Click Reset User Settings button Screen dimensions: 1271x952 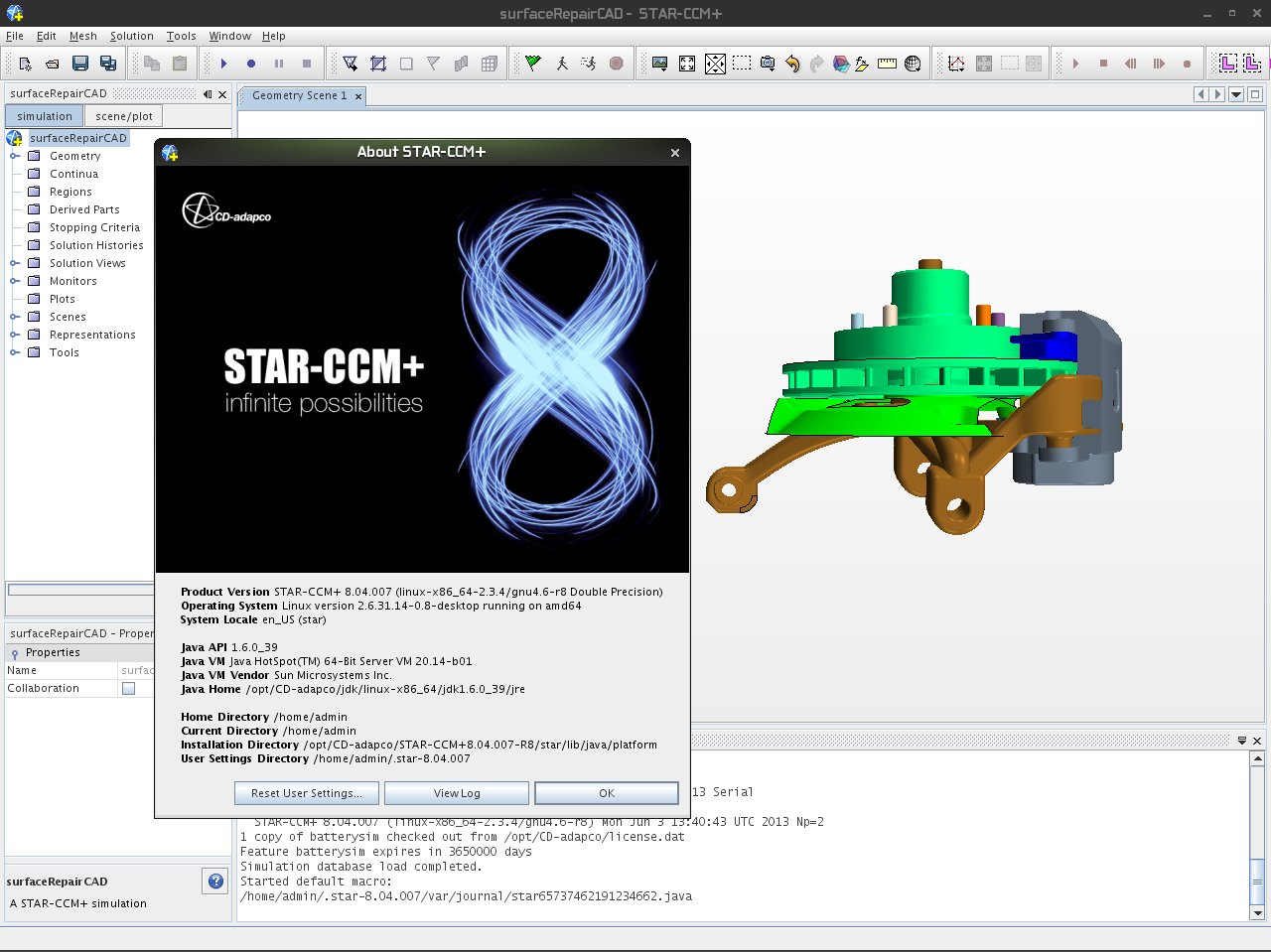(306, 793)
